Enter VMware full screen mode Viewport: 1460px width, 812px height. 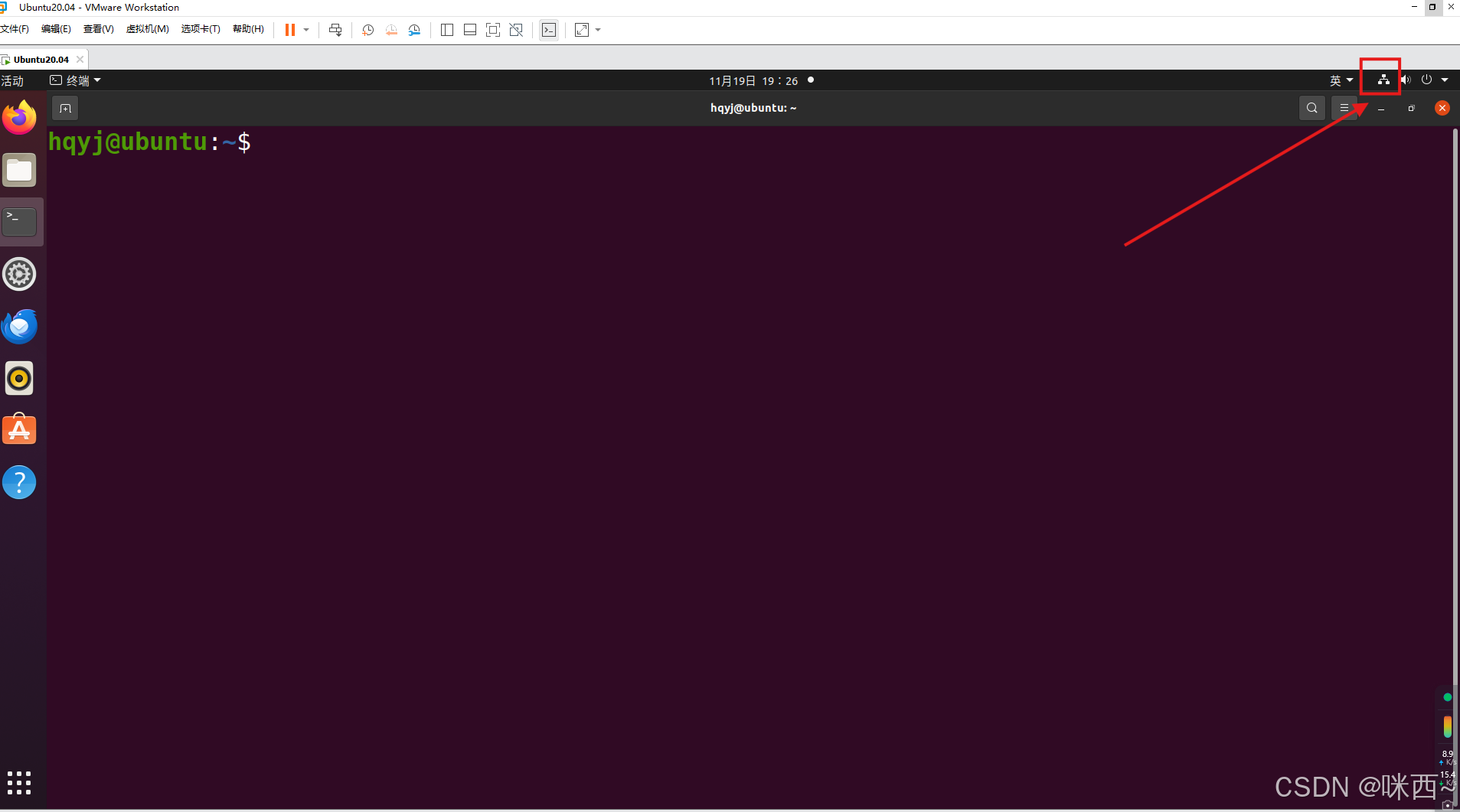click(x=493, y=30)
